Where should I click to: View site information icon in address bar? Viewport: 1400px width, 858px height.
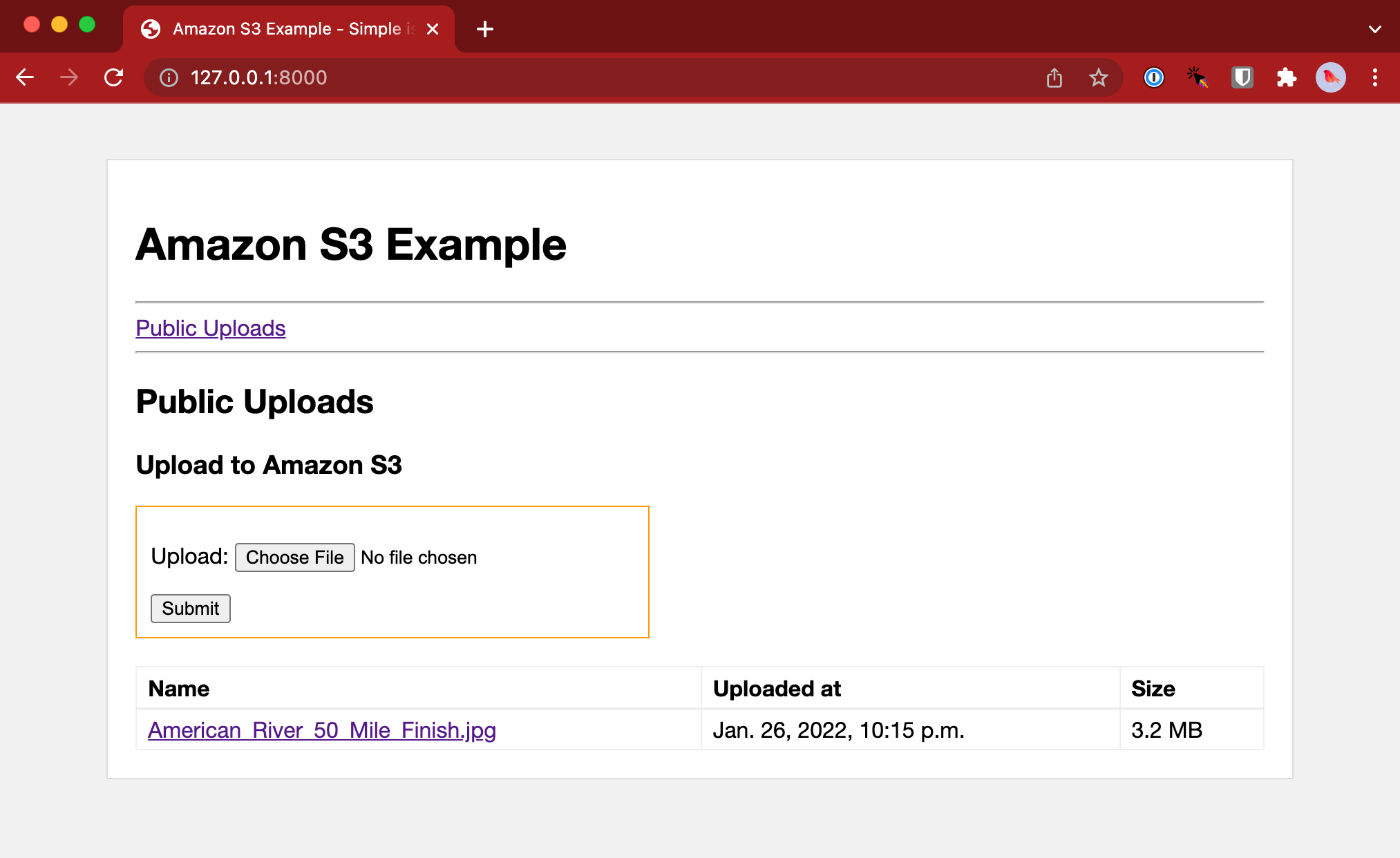click(x=169, y=77)
